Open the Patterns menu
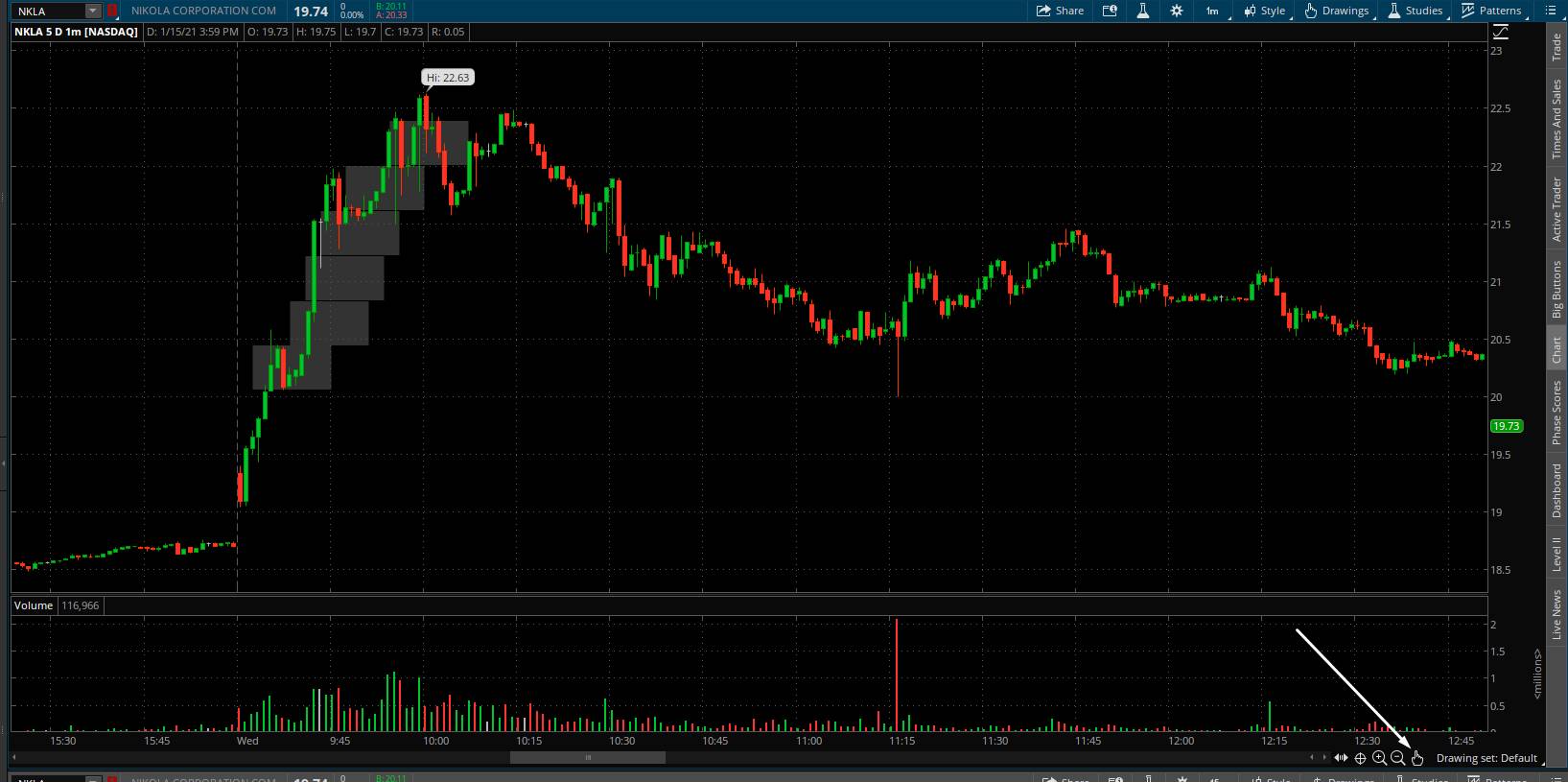This screenshot has height=782, width=1568. click(x=1491, y=11)
